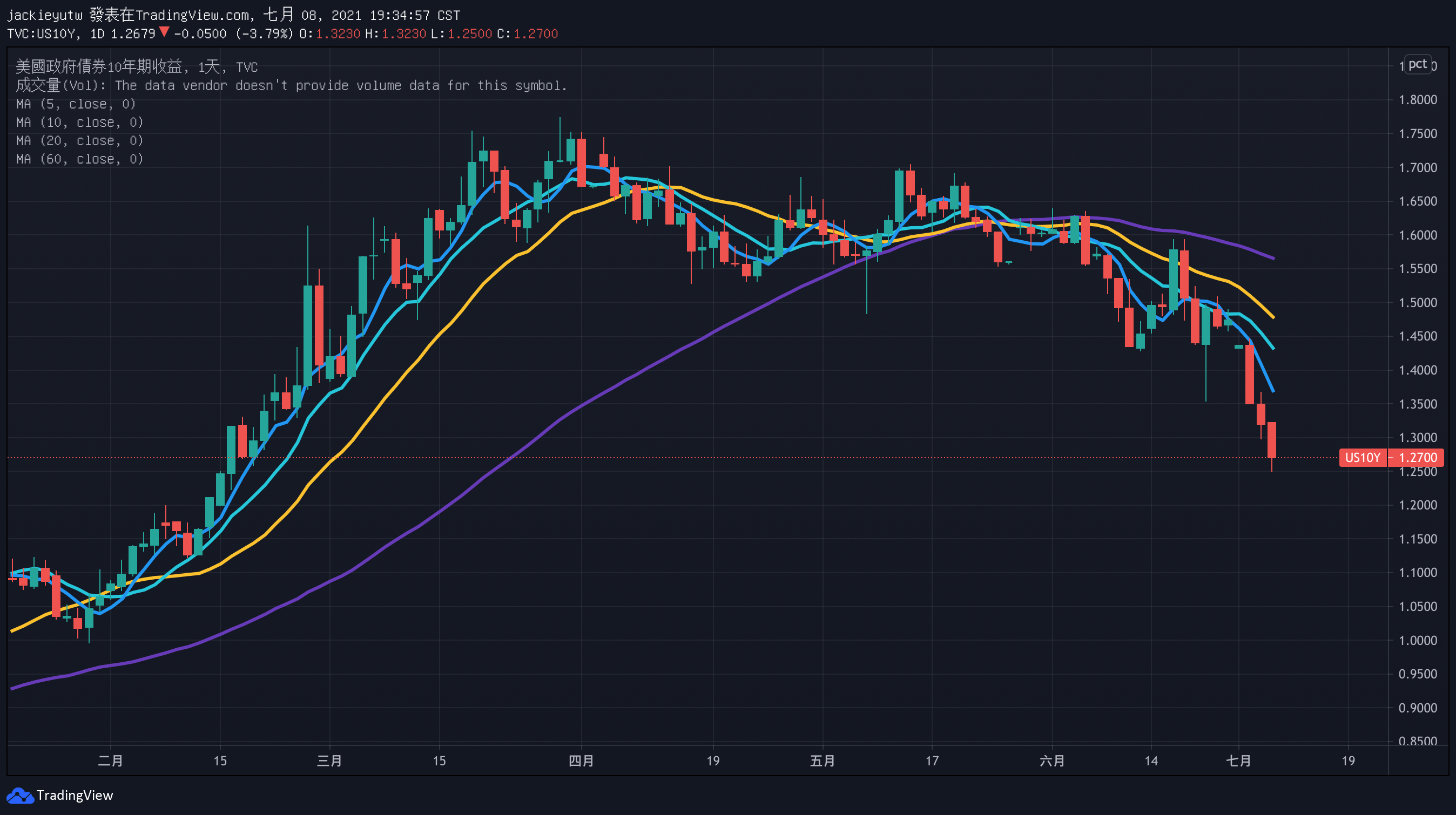Click the TradingView text link at bottom
This screenshot has height=815, width=1456.
[75, 795]
